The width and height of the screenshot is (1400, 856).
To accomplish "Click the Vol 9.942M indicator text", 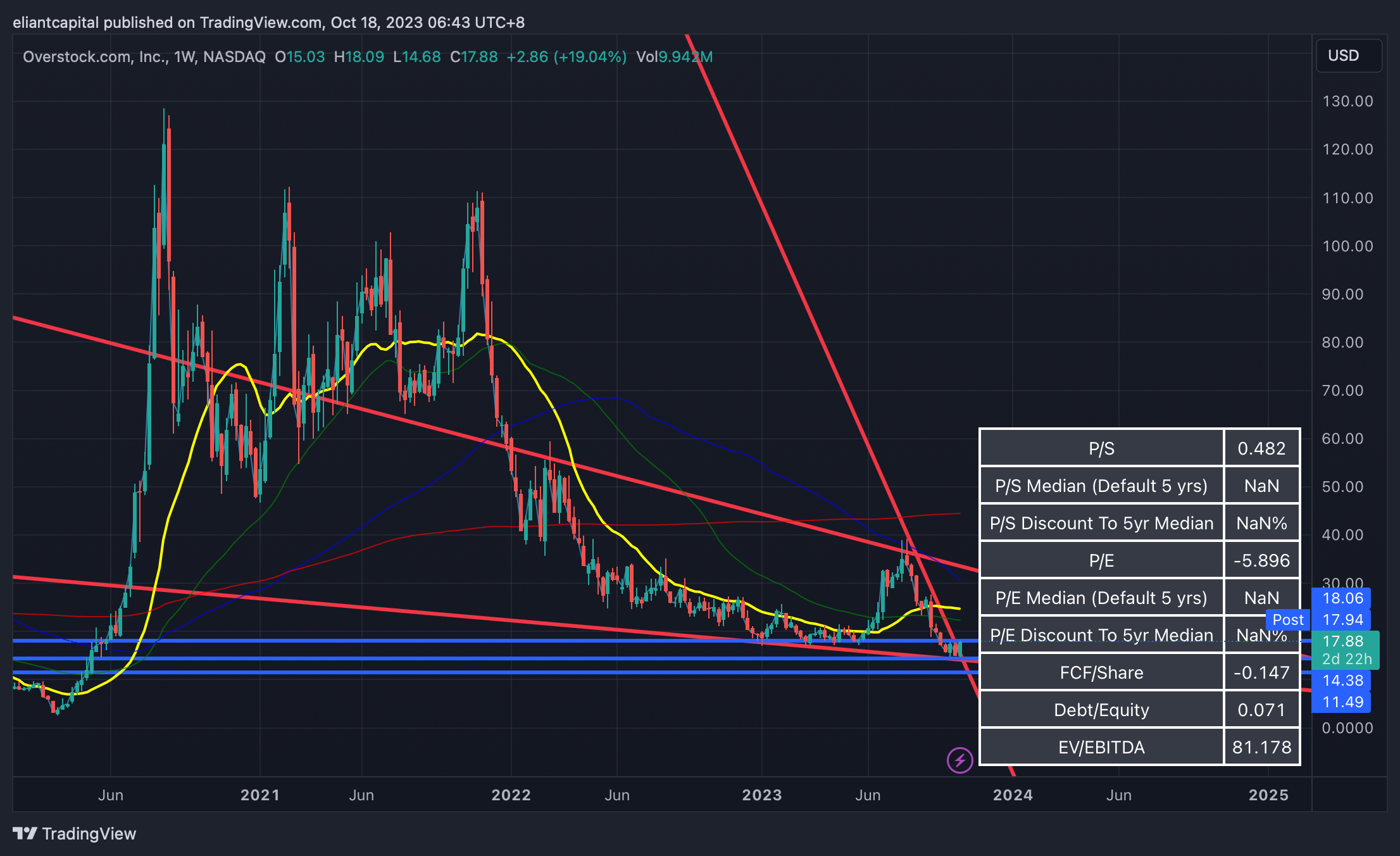I will pyautogui.click(x=674, y=57).
